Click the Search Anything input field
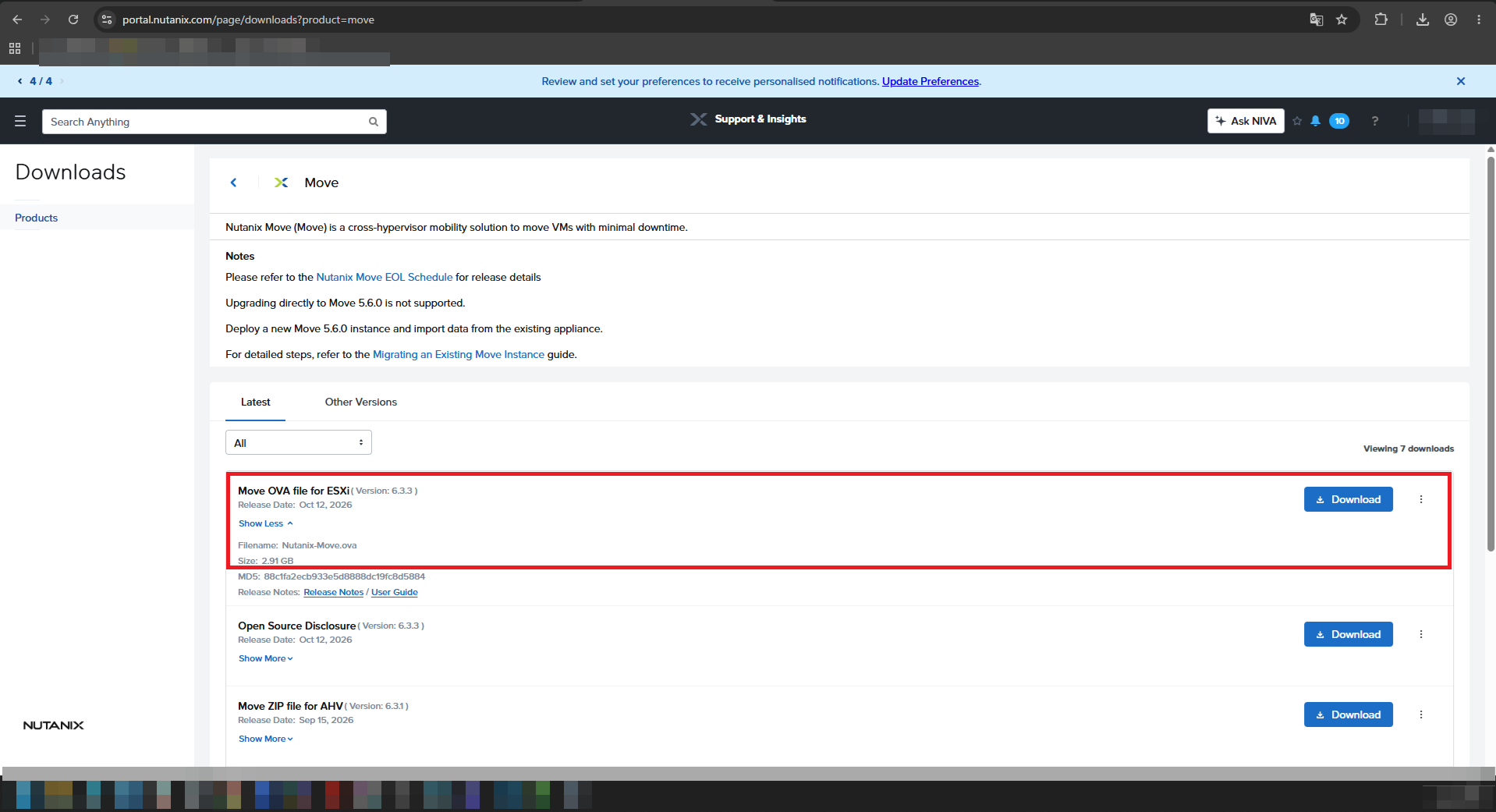 [x=205, y=122]
